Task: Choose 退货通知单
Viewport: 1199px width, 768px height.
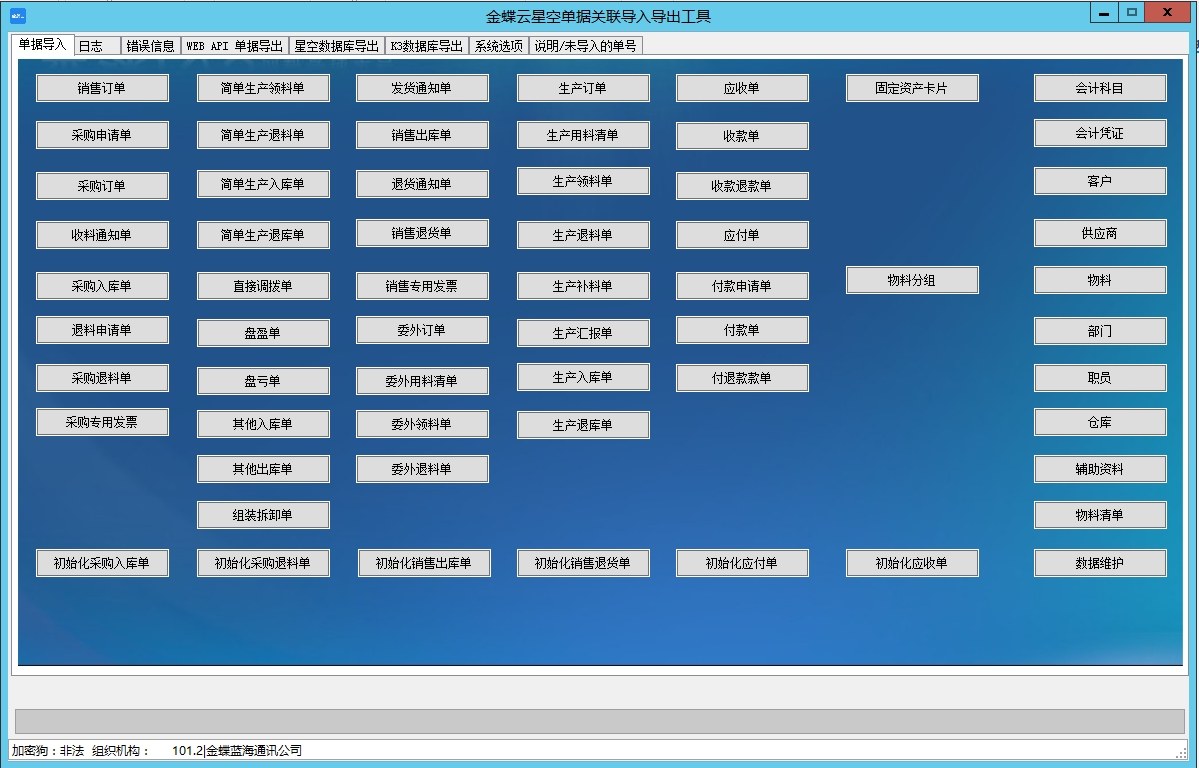Action: [x=422, y=184]
